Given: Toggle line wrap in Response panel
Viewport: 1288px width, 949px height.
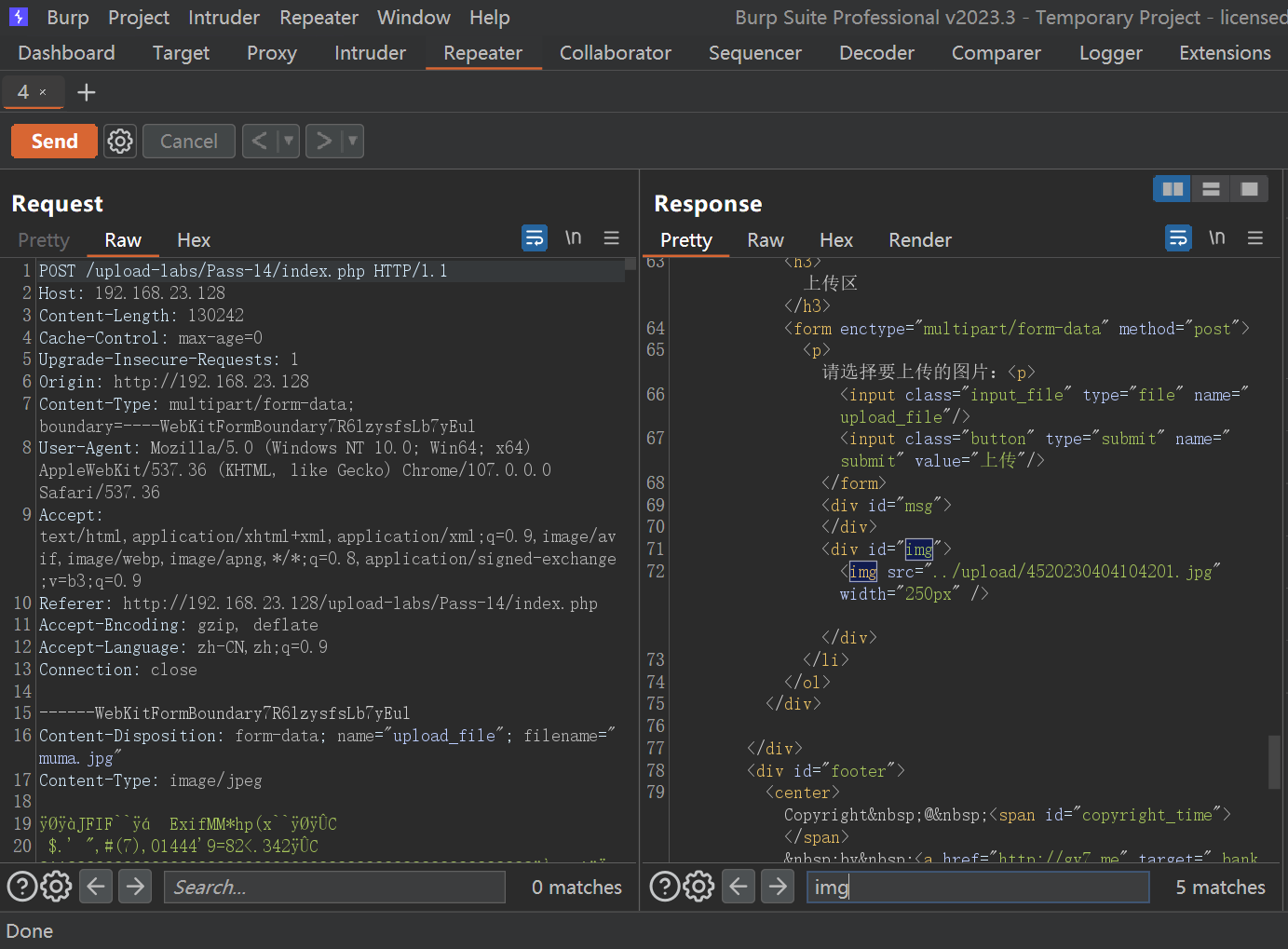Looking at the screenshot, I should point(1178,238).
